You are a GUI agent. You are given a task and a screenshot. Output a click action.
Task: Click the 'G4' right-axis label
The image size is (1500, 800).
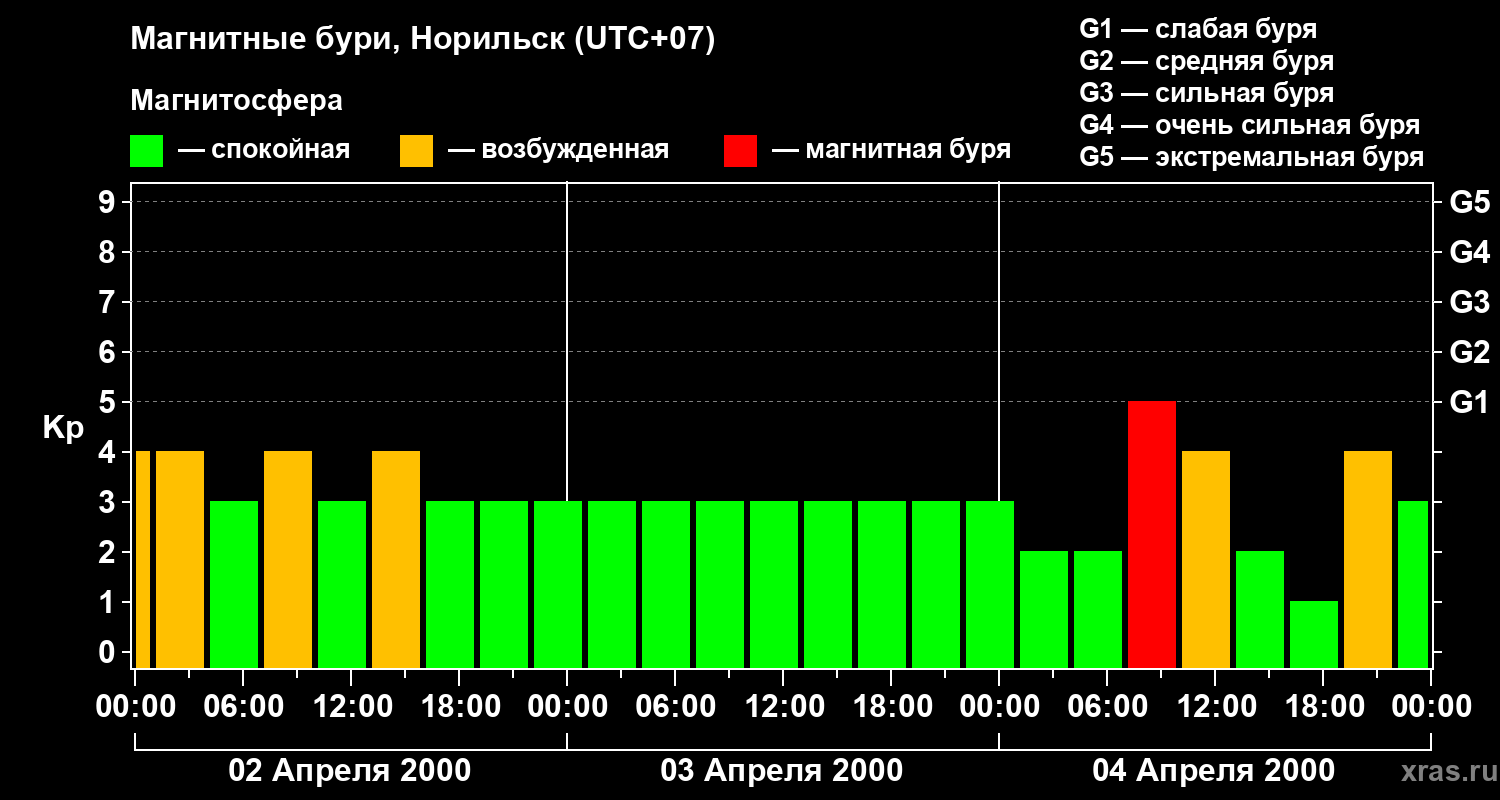pyautogui.click(x=1469, y=253)
